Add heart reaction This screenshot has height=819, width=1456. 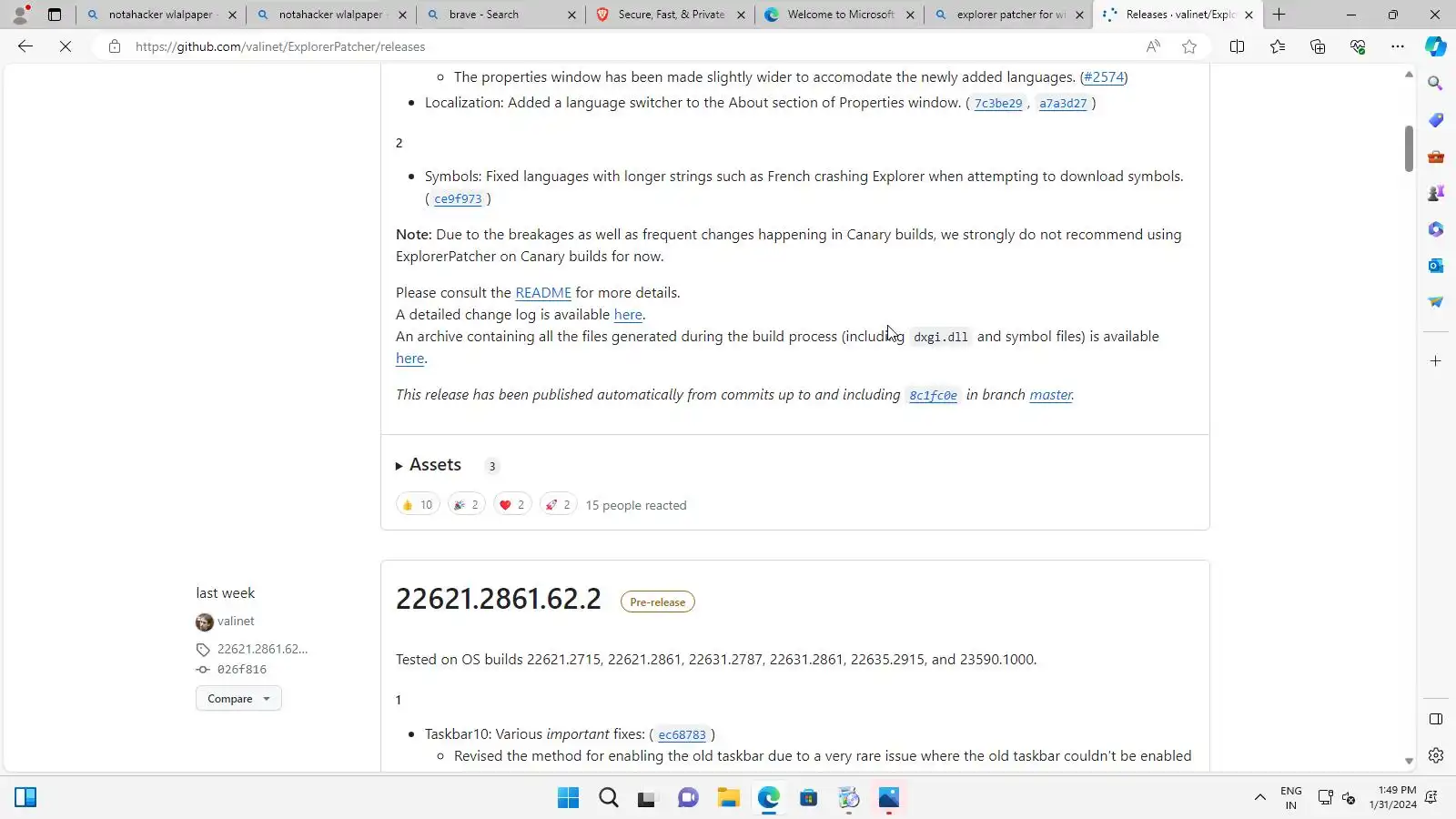tap(512, 505)
